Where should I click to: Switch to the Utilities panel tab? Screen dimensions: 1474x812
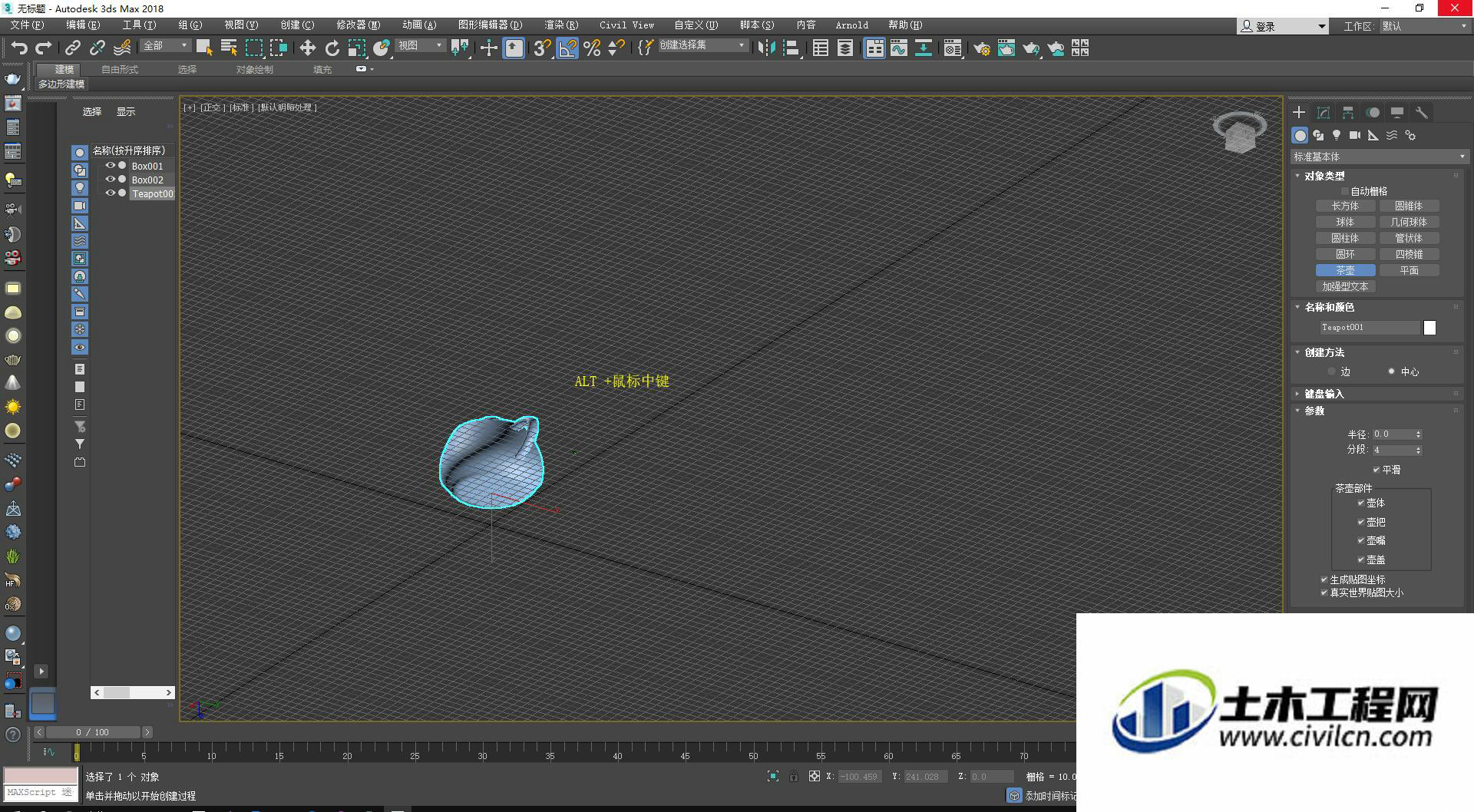click(x=1422, y=113)
